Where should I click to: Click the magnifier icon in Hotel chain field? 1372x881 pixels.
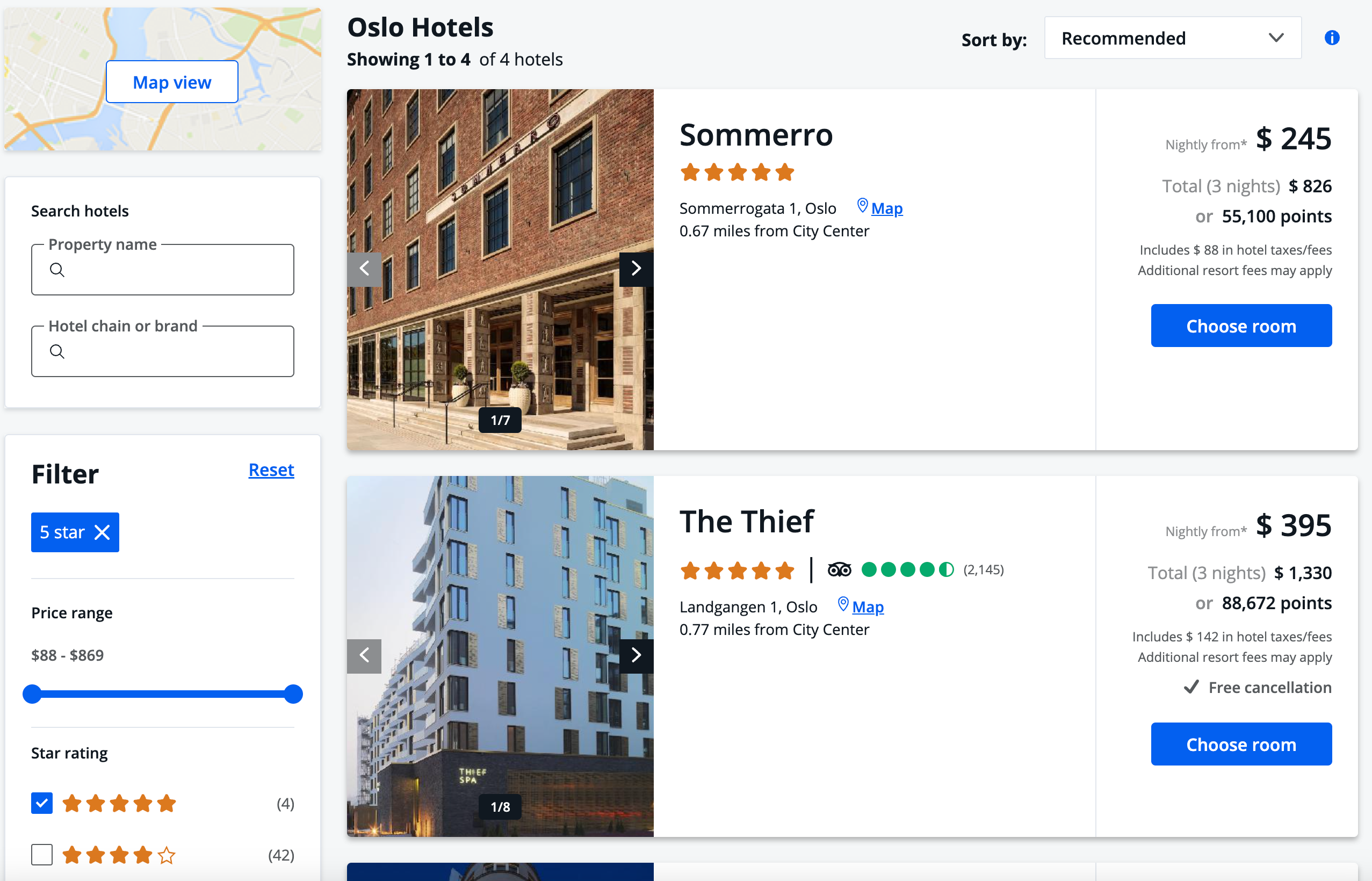pyautogui.click(x=56, y=351)
